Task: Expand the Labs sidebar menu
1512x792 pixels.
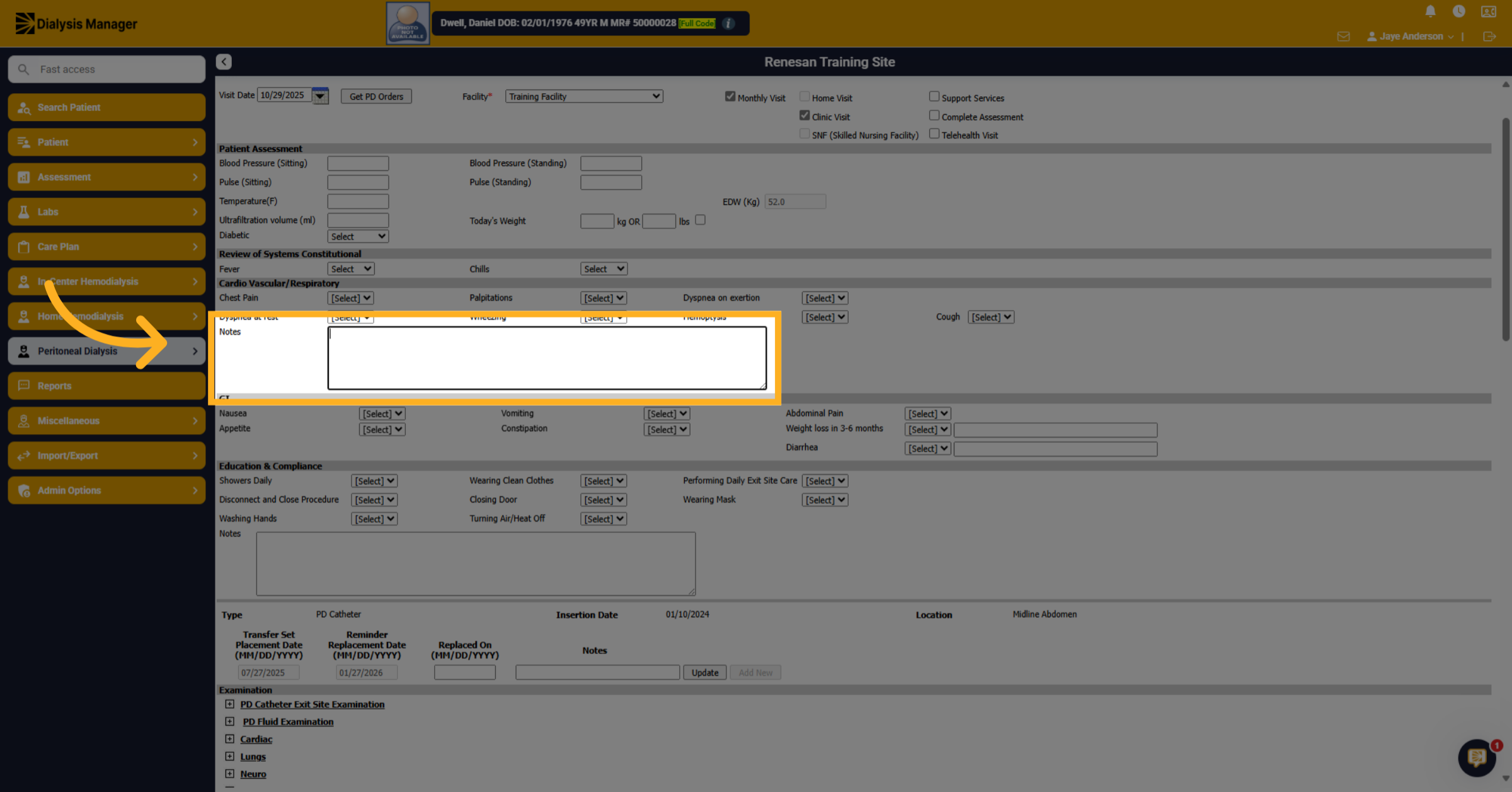Action: [x=106, y=212]
